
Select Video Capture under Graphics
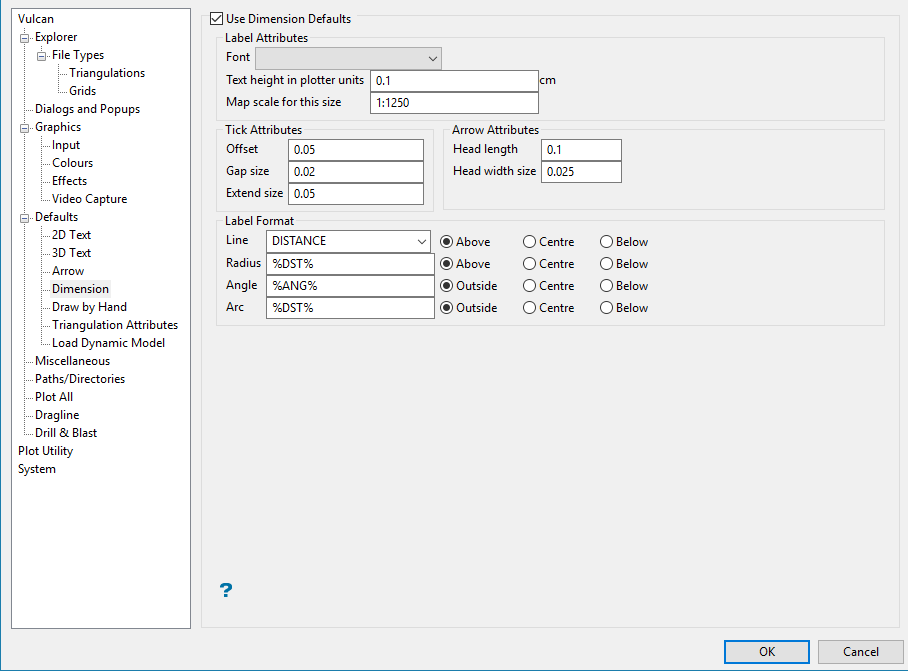(89, 199)
